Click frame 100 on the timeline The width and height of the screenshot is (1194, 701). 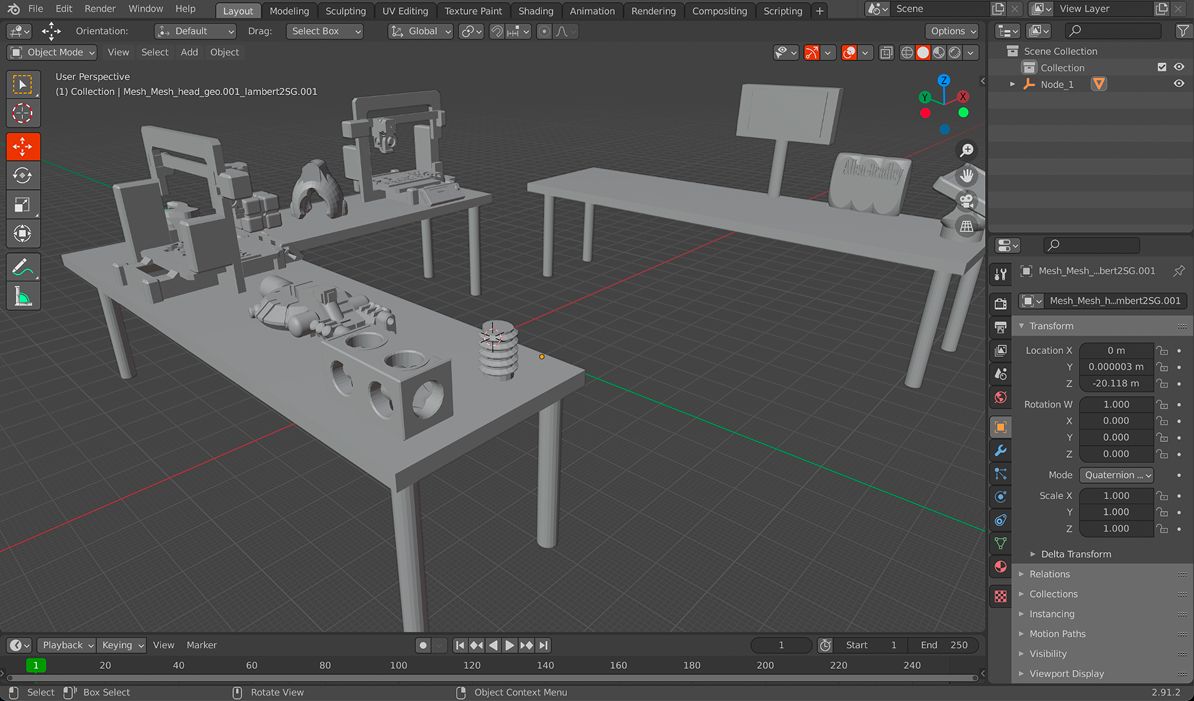(x=398, y=665)
